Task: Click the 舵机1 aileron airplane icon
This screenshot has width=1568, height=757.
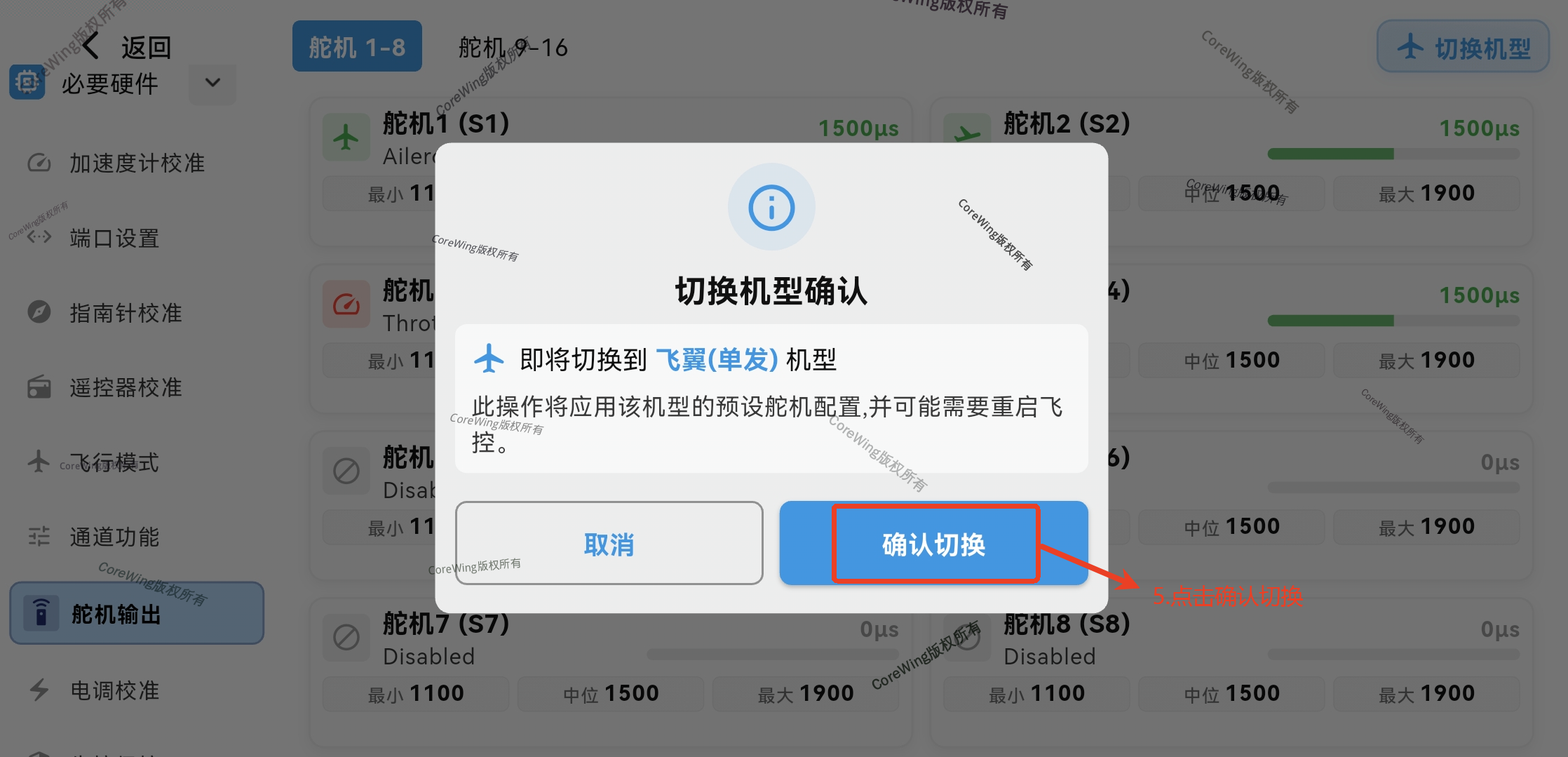Action: pyautogui.click(x=346, y=137)
